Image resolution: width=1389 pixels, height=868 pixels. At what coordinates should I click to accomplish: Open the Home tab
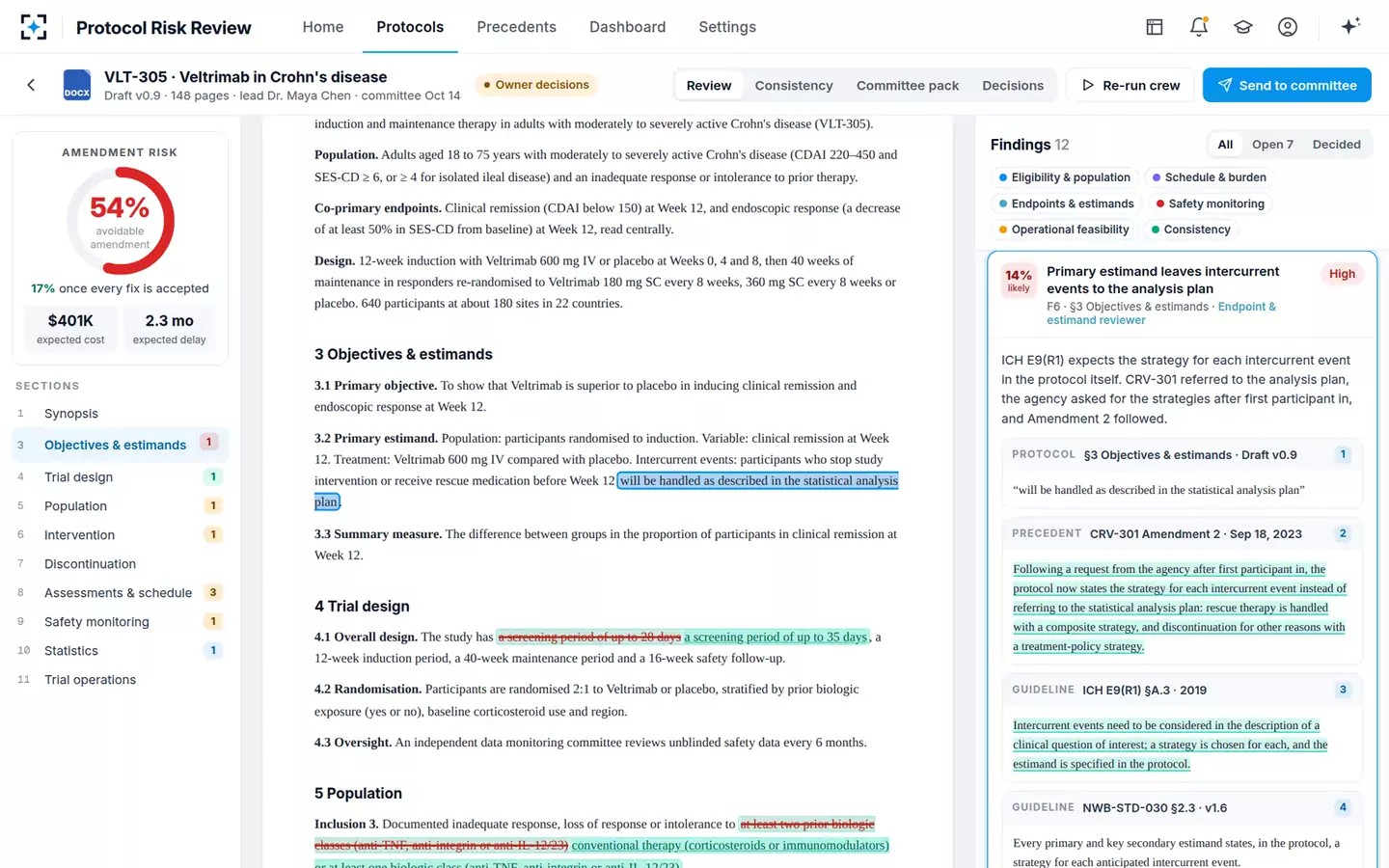point(323,27)
